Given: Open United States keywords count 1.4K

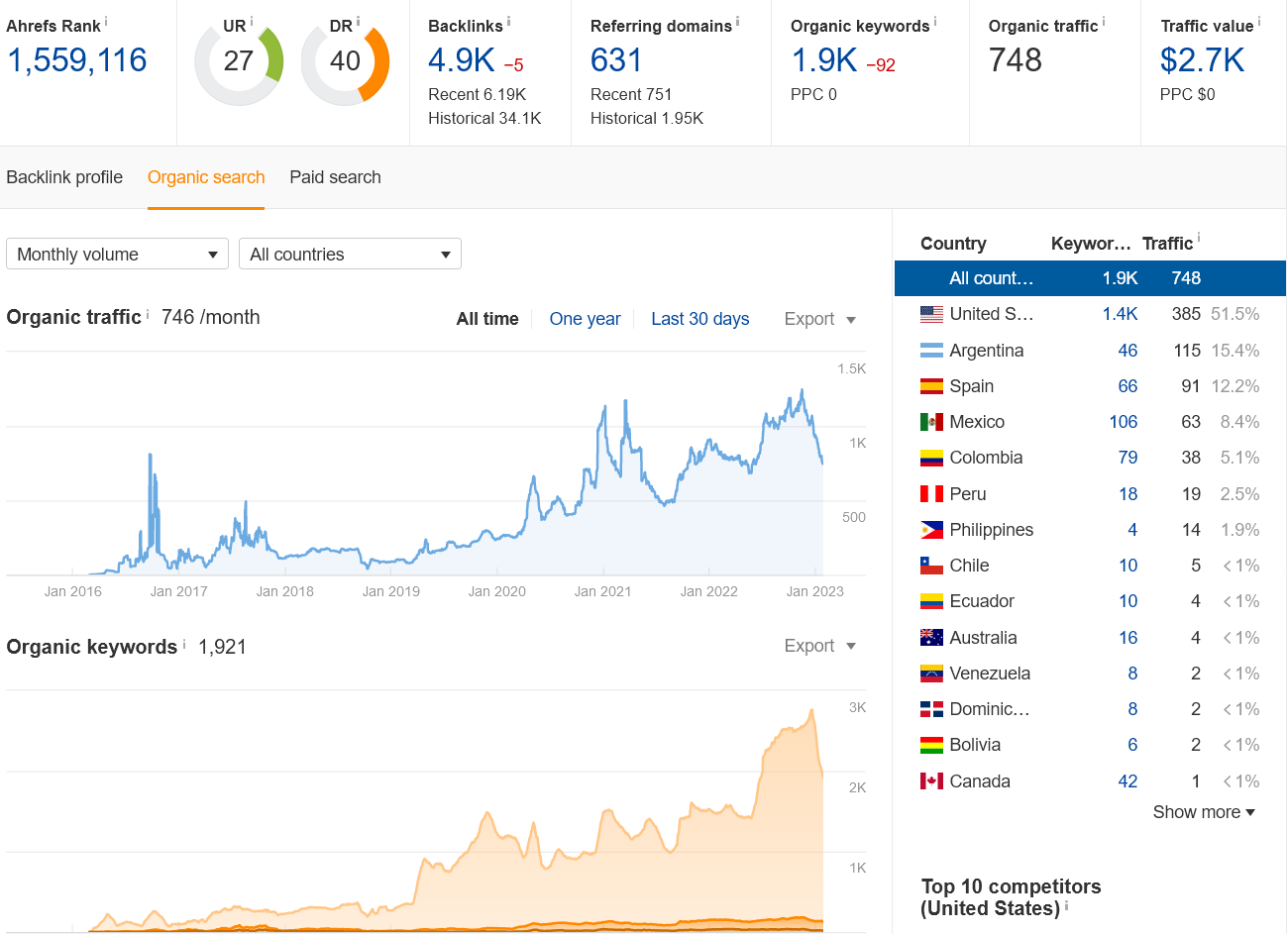Looking at the screenshot, I should [x=1120, y=314].
